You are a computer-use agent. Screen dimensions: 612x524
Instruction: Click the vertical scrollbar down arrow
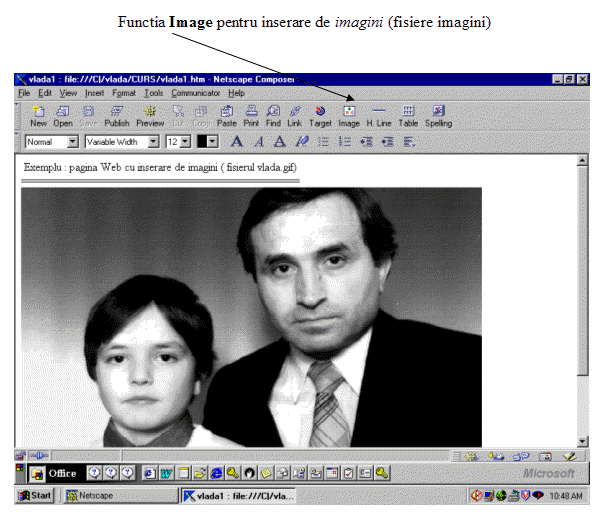click(583, 441)
